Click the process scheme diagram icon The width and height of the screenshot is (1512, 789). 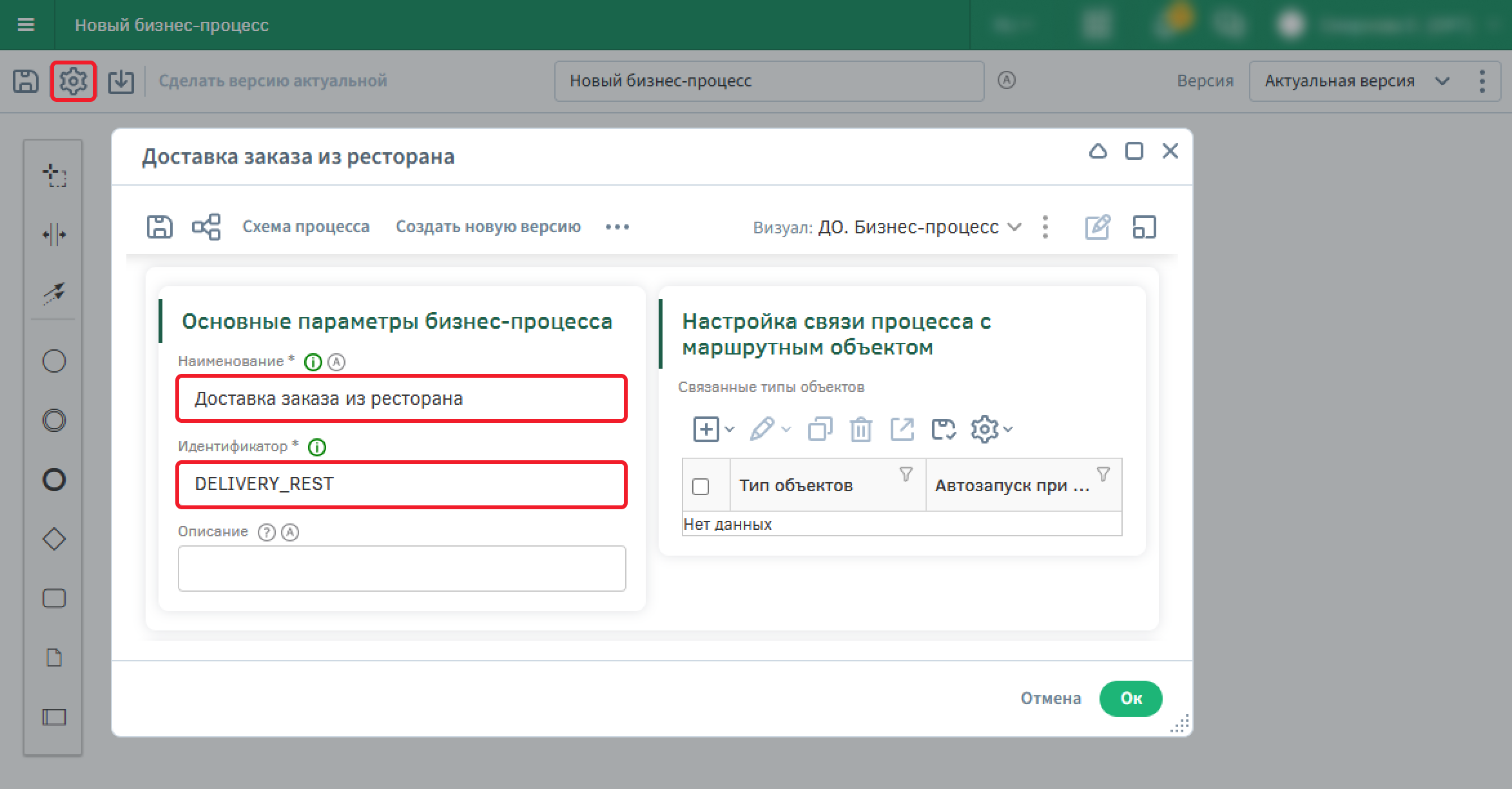tap(206, 227)
